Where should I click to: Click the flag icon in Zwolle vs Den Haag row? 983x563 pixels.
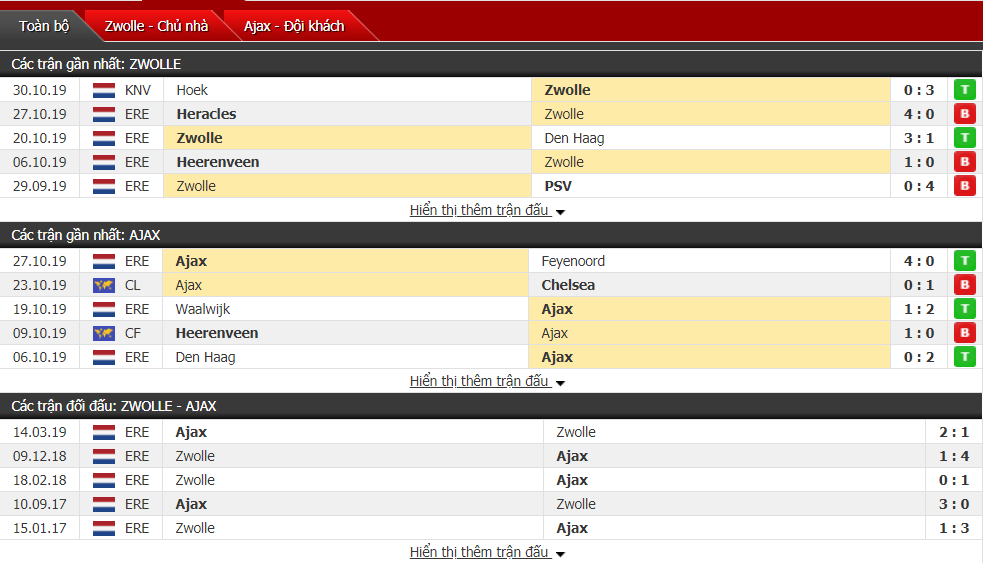pos(104,138)
